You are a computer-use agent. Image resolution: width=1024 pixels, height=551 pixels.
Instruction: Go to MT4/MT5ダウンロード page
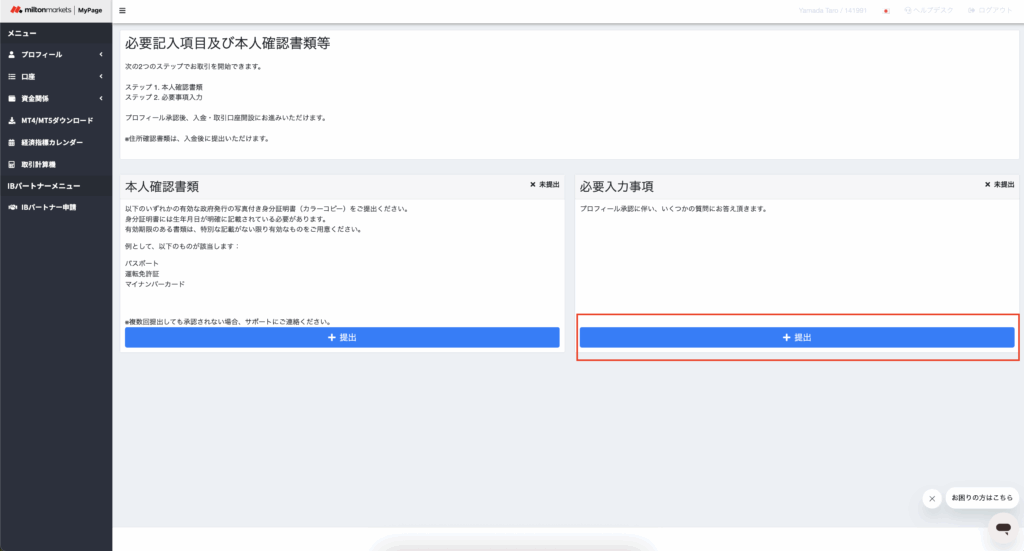pos(56,121)
